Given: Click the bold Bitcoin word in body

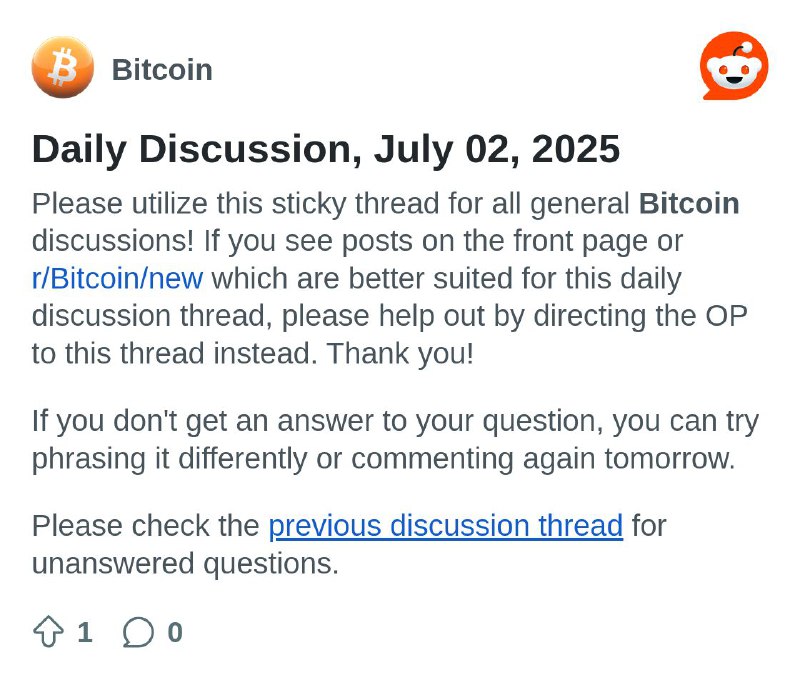Looking at the screenshot, I should (x=689, y=204).
